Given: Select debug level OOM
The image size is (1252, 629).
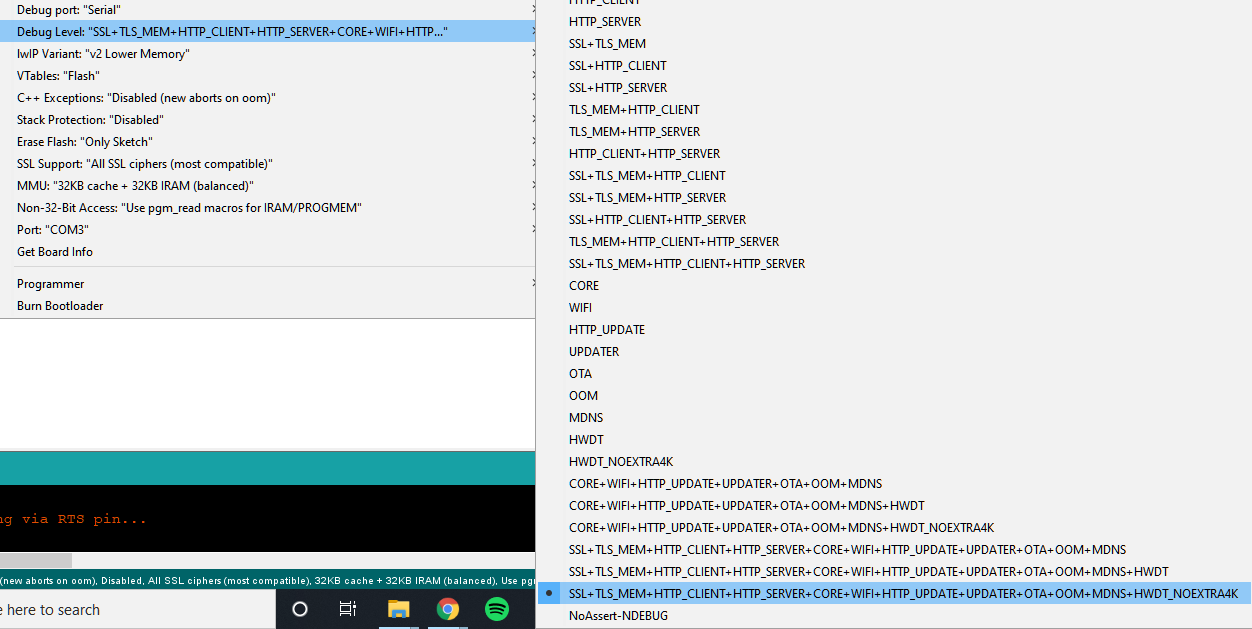Looking at the screenshot, I should 894,396.
